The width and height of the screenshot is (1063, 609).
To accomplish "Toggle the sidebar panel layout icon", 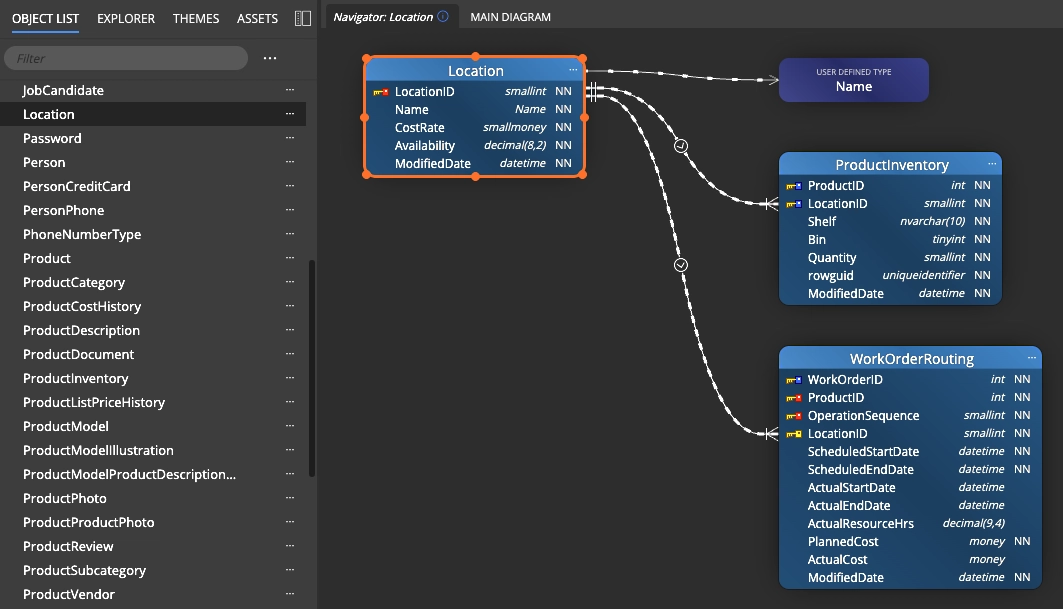I will coord(303,18).
